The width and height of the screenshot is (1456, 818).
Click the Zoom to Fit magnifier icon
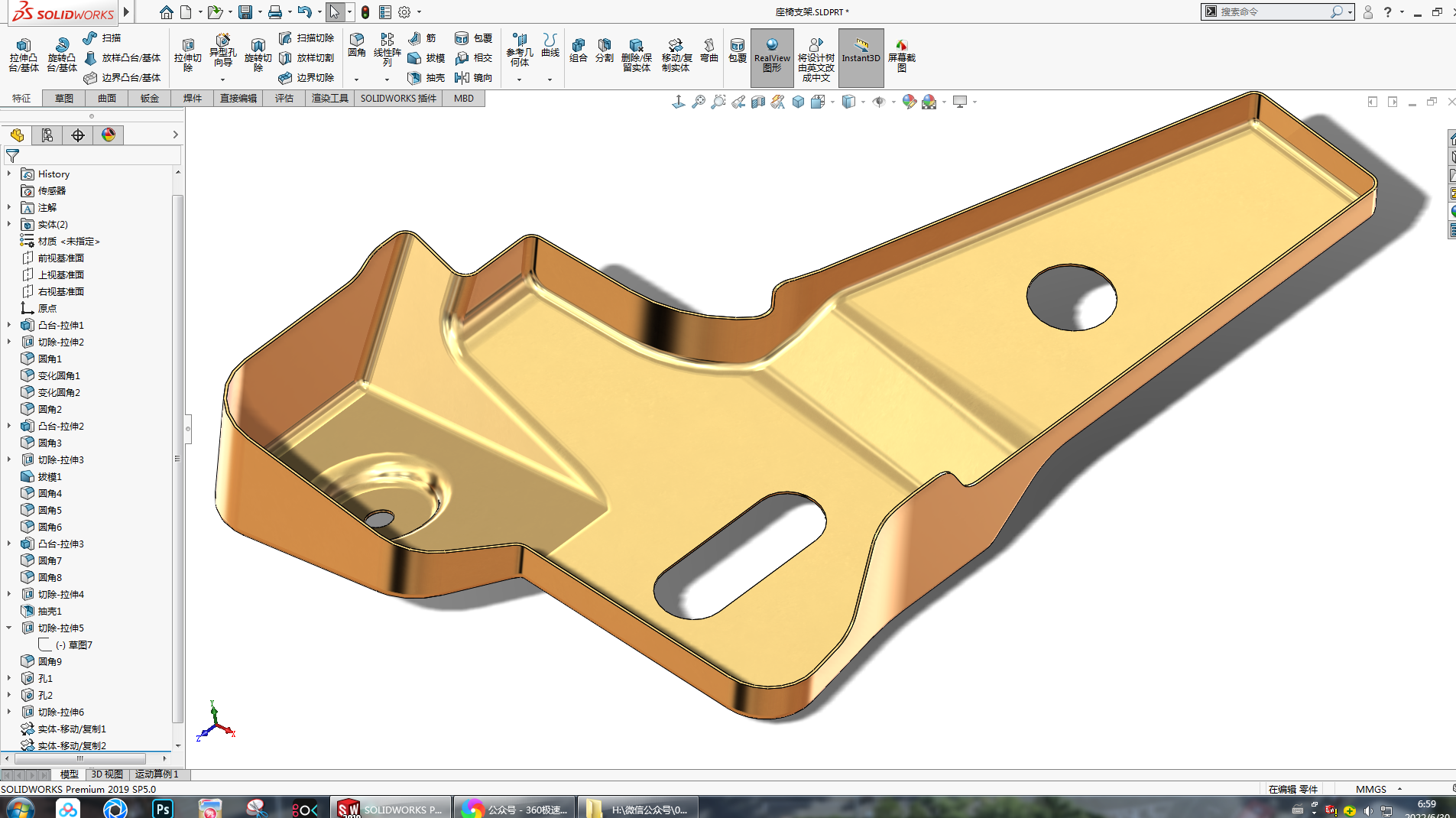(x=699, y=102)
